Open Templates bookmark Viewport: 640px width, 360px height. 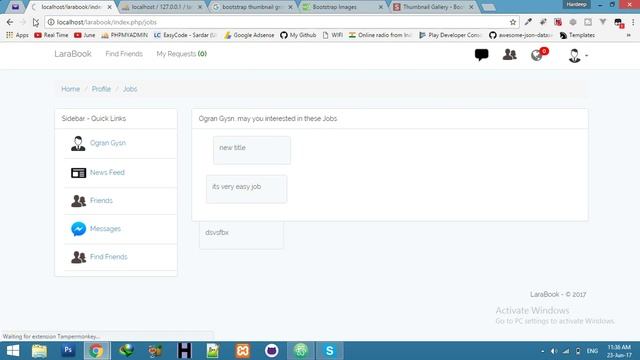pyautogui.click(x=577, y=35)
